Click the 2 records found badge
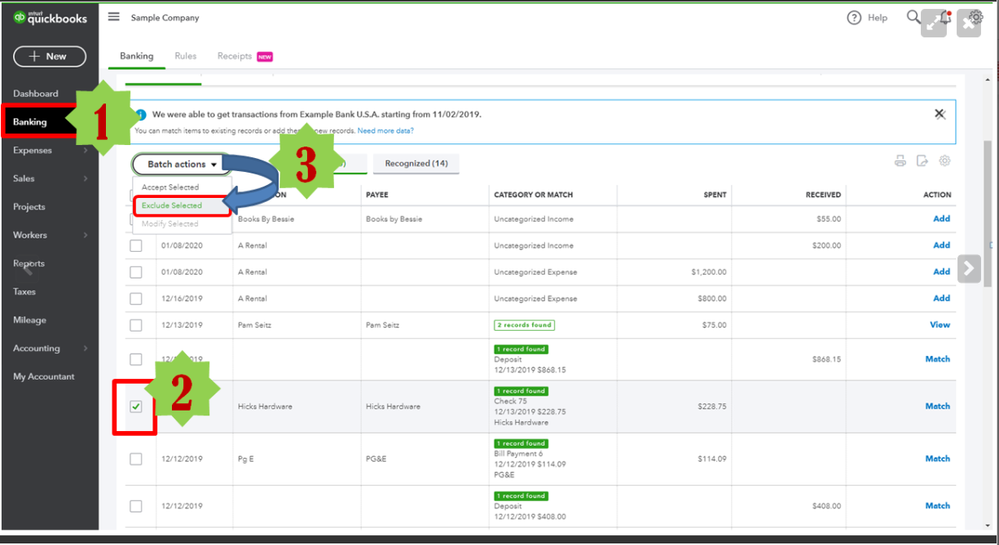The height and width of the screenshot is (545, 999). [x=524, y=325]
